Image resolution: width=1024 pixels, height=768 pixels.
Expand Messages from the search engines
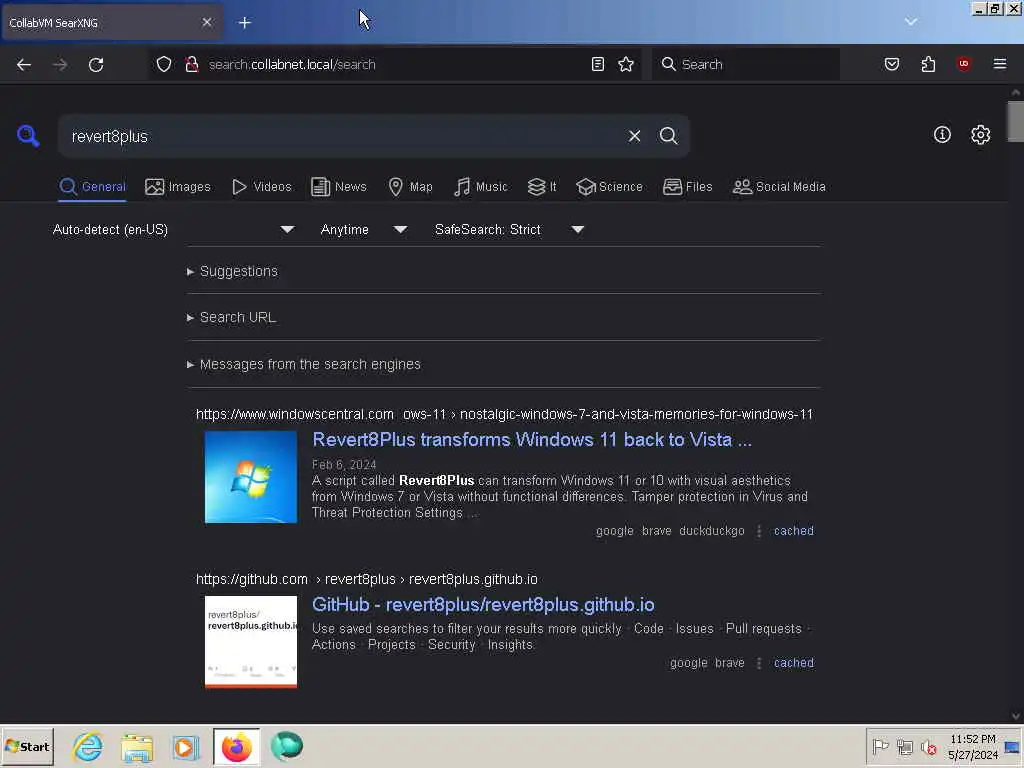tap(304, 364)
